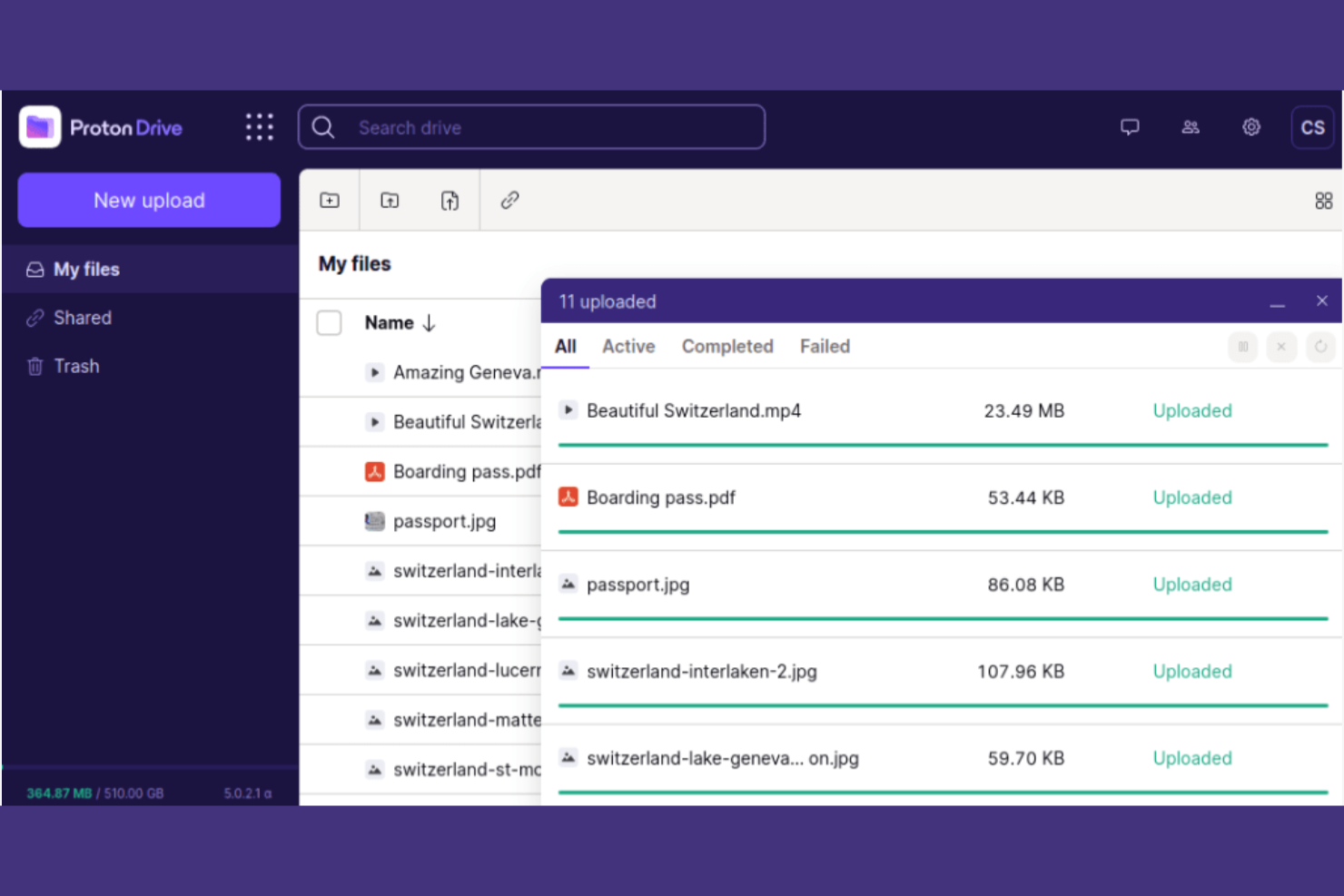Image resolution: width=1344 pixels, height=896 pixels.
Task: Pause all active uploads
Action: [1242, 347]
